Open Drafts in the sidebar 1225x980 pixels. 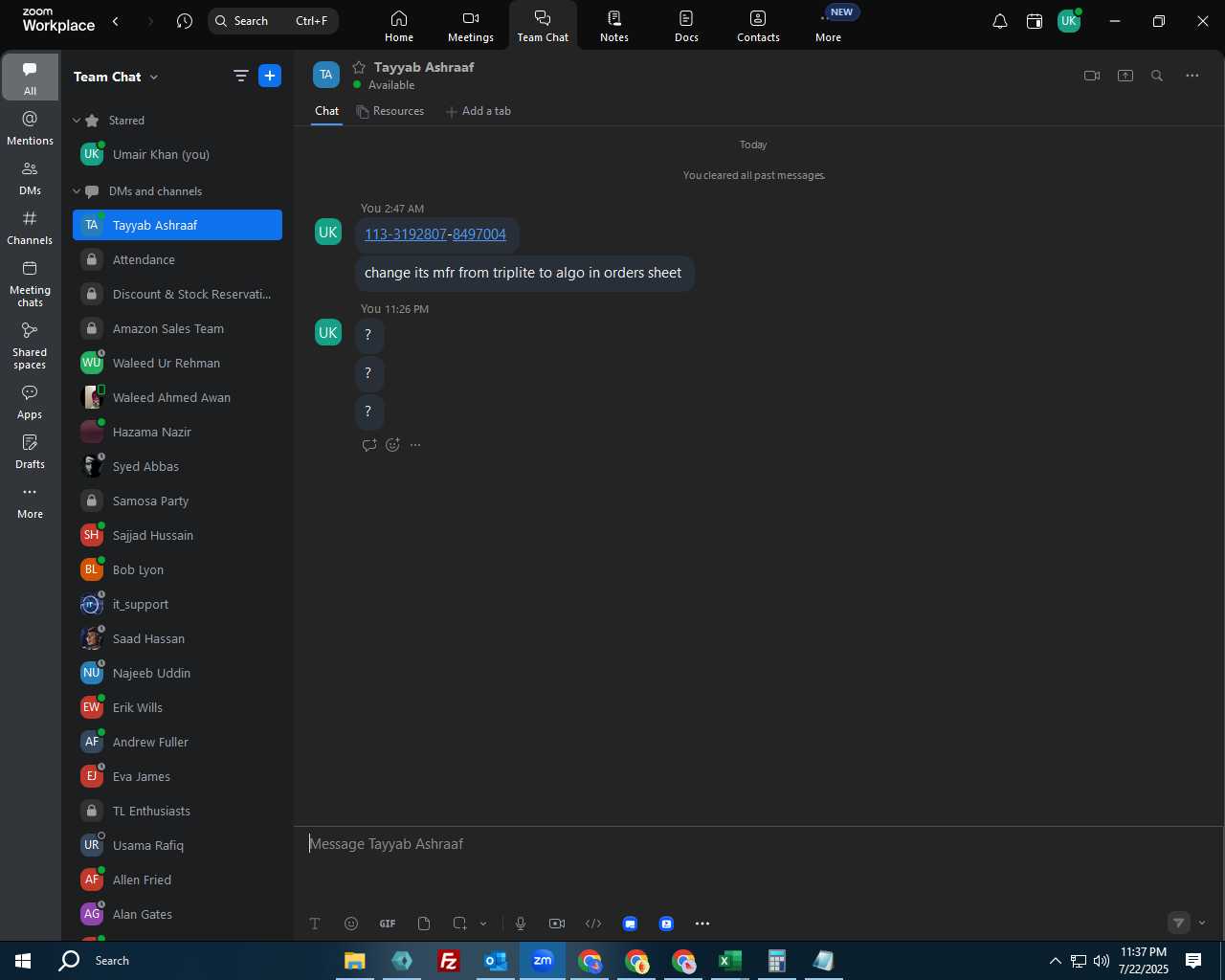pyautogui.click(x=30, y=452)
